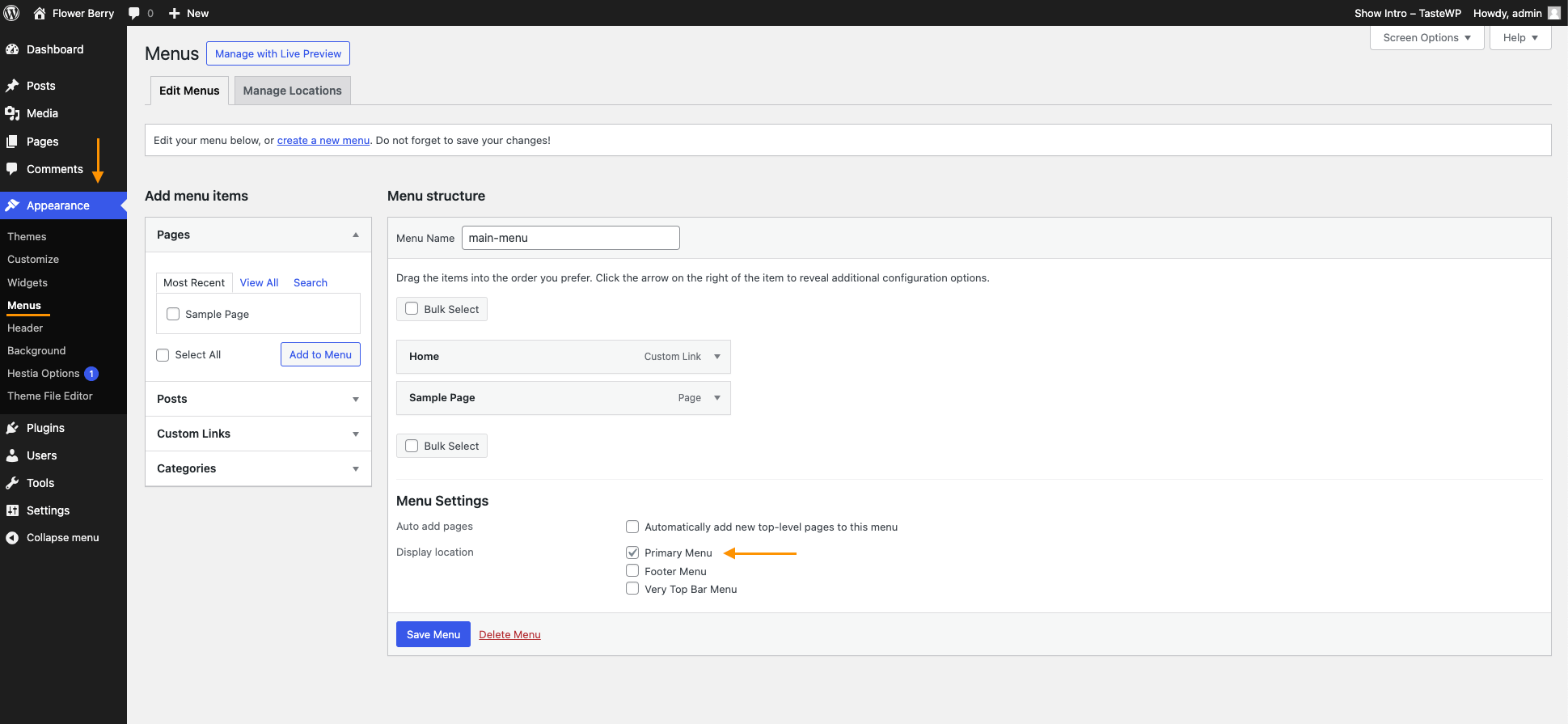Uncheck the Primary Menu display location
Viewport: 1568px width, 724px height.
tap(632, 553)
